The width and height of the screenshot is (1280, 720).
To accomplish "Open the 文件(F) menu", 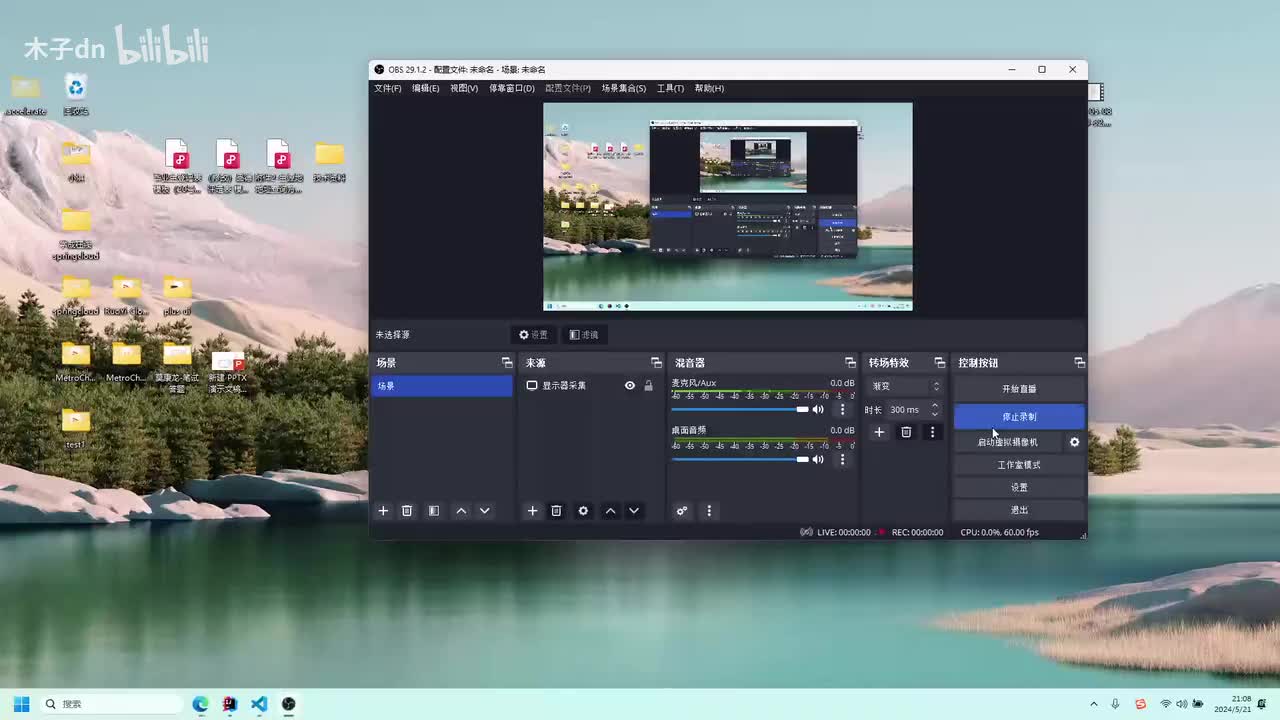I will [388, 88].
